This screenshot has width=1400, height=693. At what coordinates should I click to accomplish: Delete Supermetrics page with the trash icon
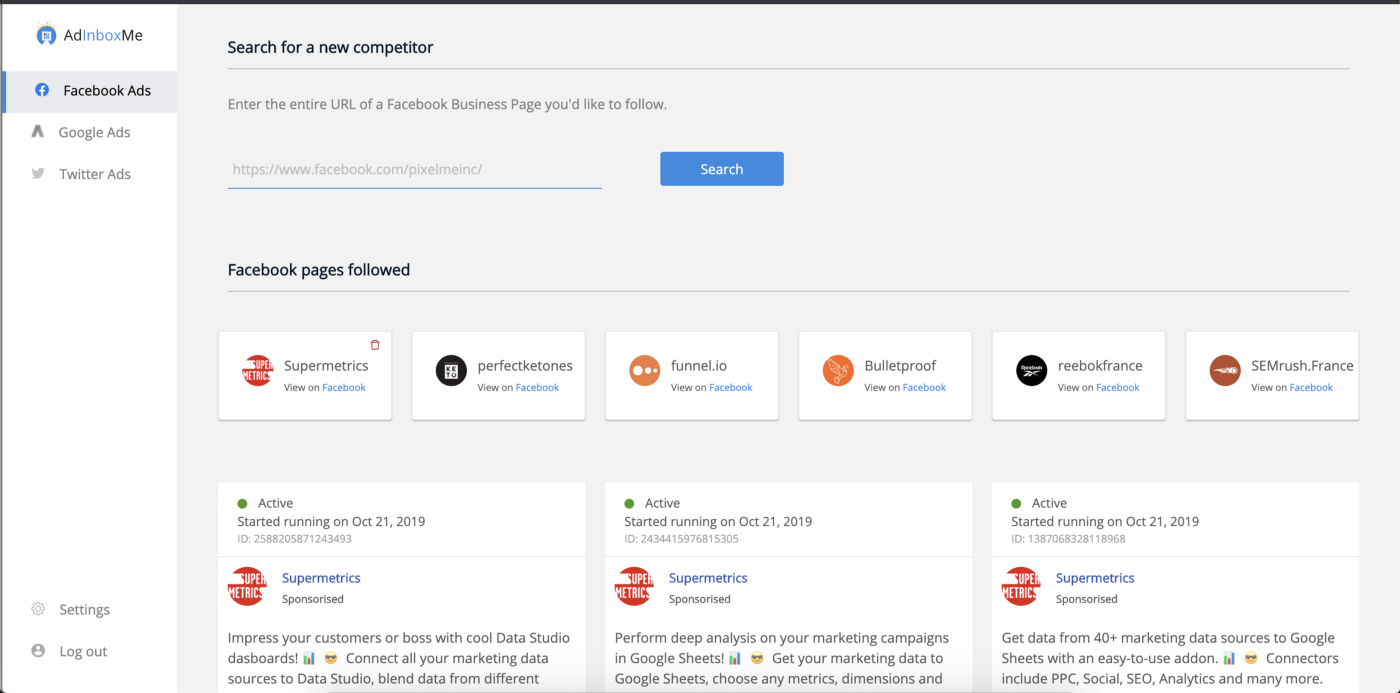click(375, 345)
